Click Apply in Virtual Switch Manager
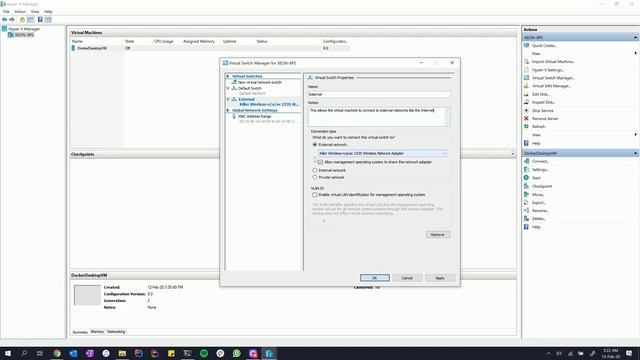This screenshot has width=640, height=360. [x=440, y=278]
